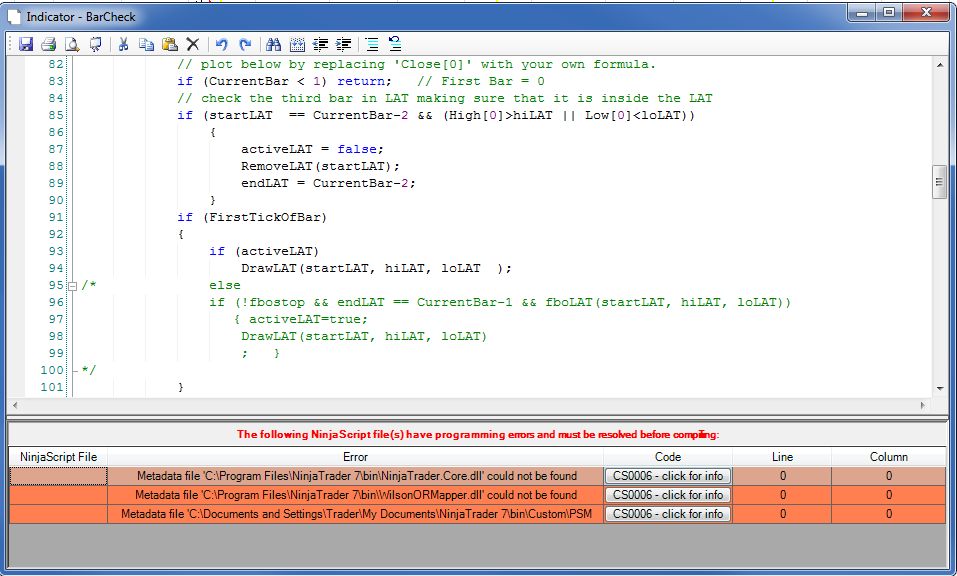Click the editor's scroll up arrow

pyautogui.click(x=940, y=65)
